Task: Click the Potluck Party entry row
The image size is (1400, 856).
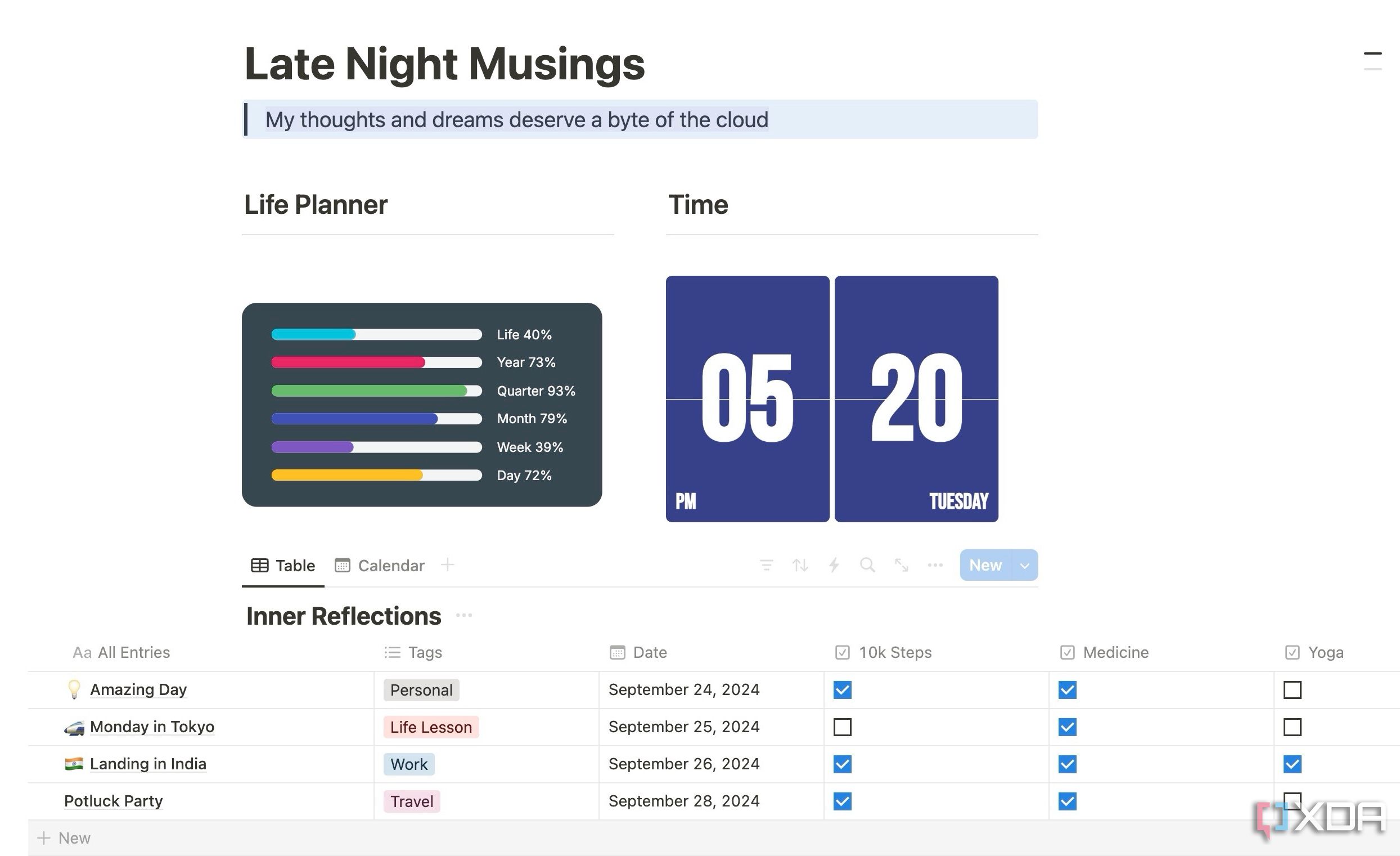Action: (x=113, y=800)
